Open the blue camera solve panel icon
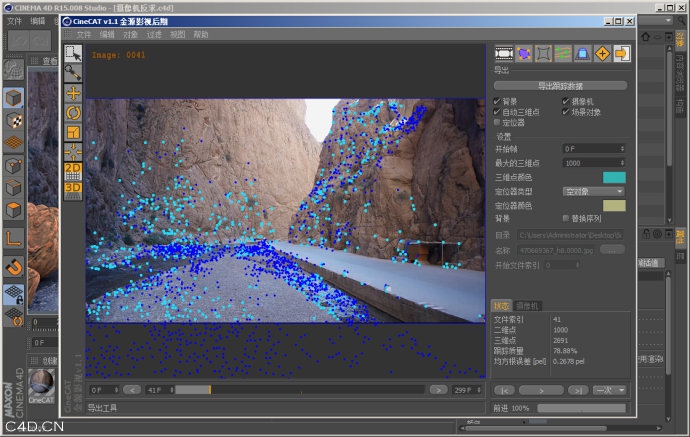Viewport: 690px width, 437px height. tap(583, 54)
